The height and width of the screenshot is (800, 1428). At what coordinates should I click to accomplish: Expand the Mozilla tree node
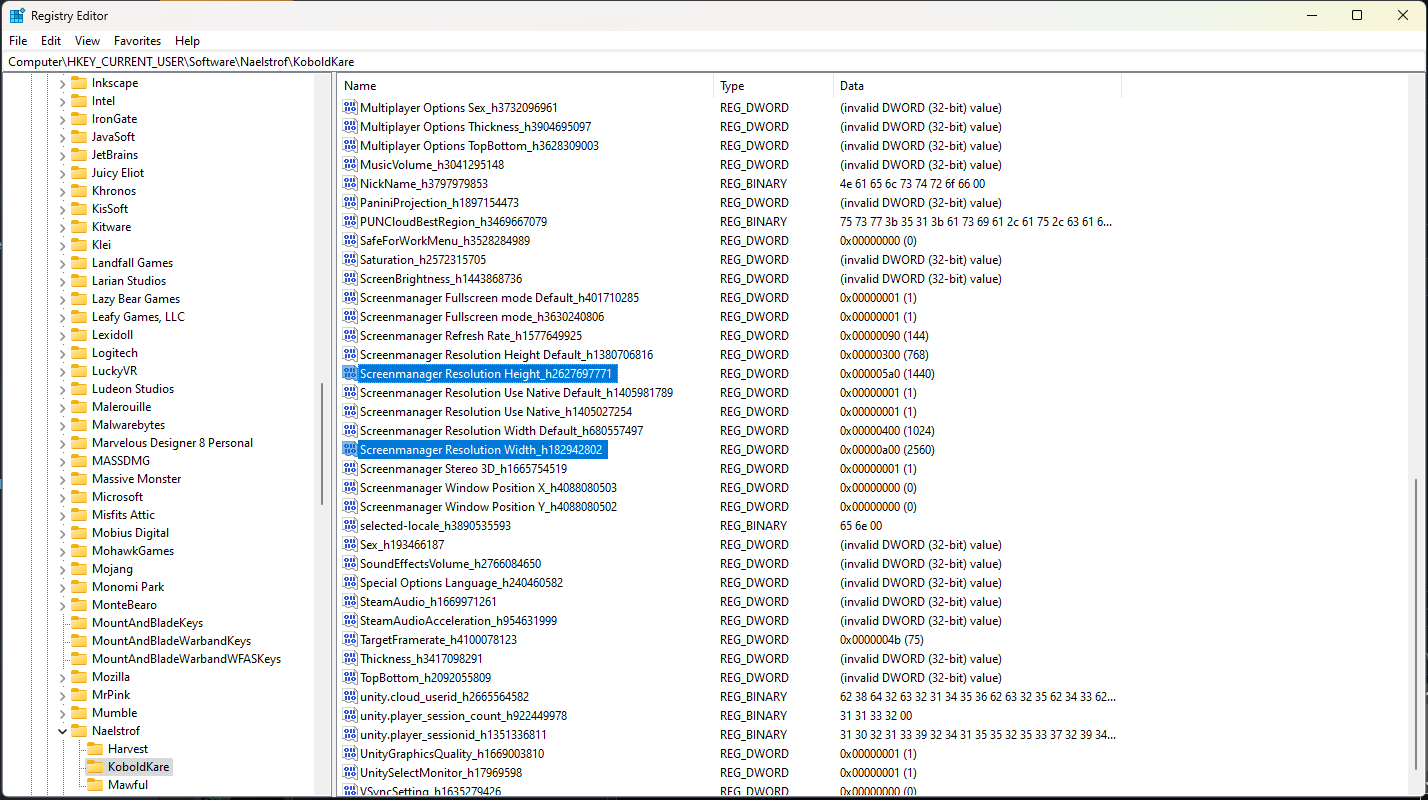tap(62, 676)
